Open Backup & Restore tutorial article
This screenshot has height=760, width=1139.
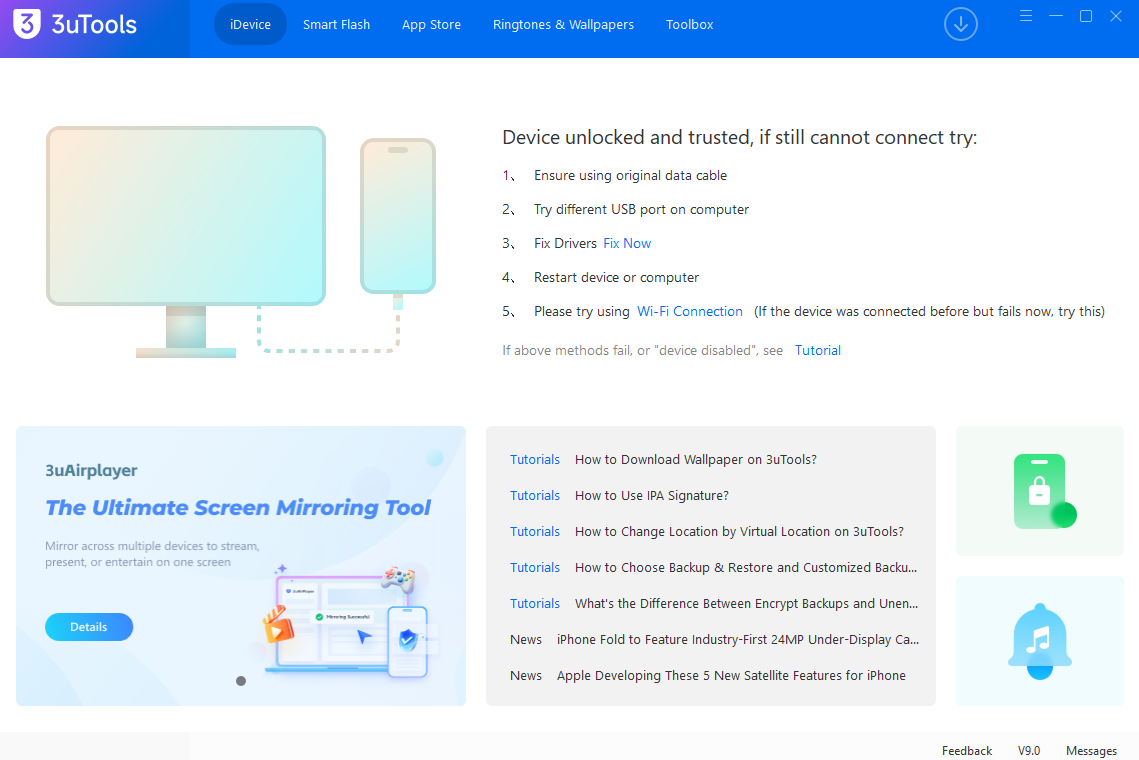pyautogui.click(x=746, y=567)
